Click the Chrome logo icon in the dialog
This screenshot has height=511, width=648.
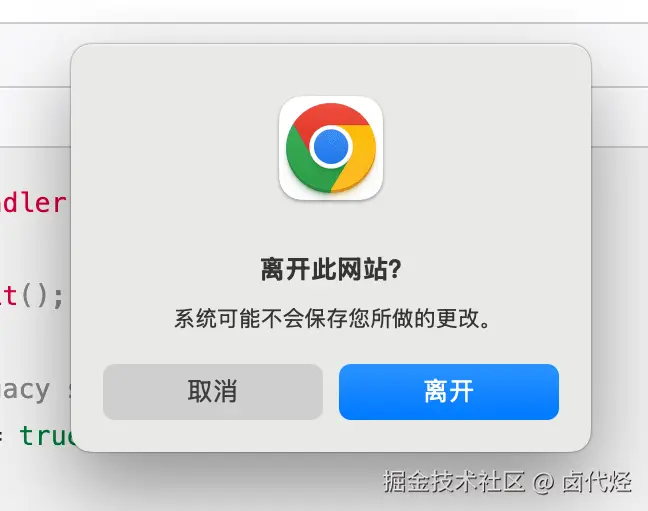click(x=331, y=148)
